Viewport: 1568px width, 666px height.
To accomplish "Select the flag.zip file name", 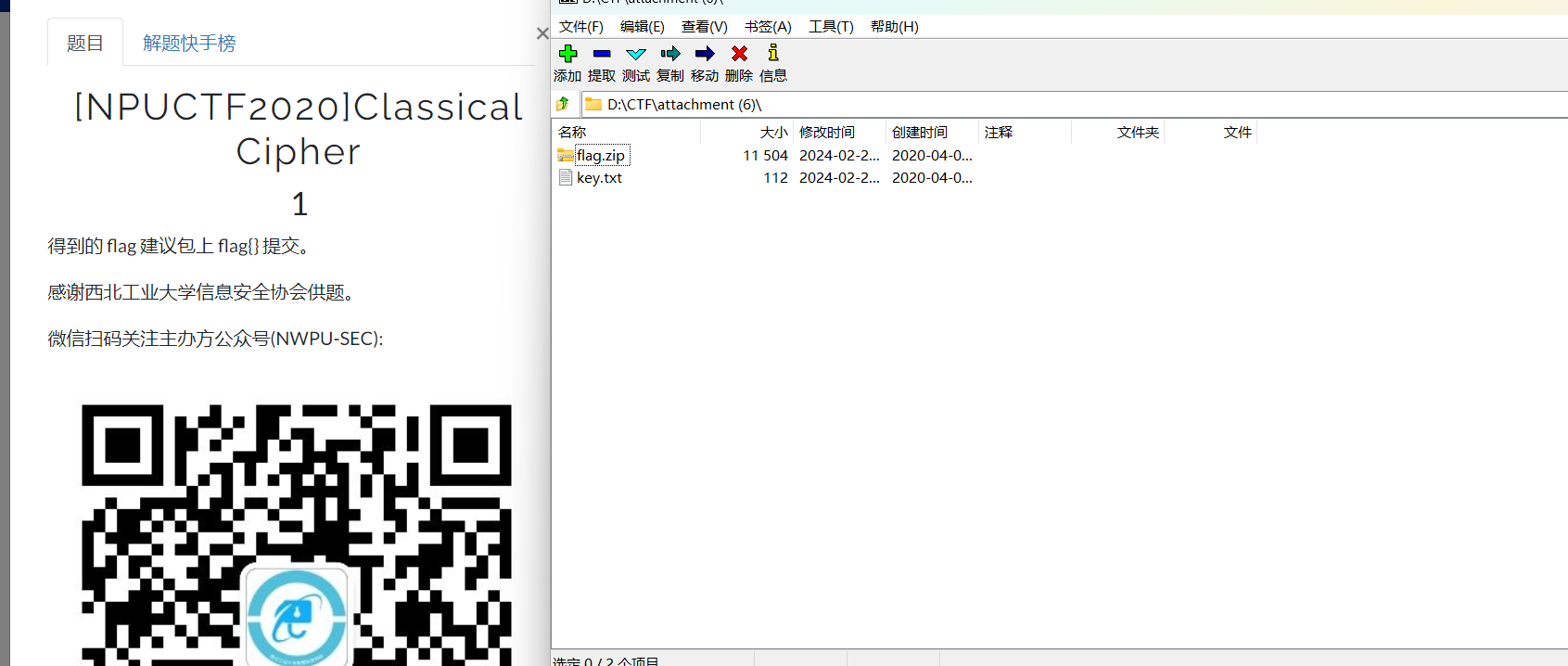I will tap(601, 156).
